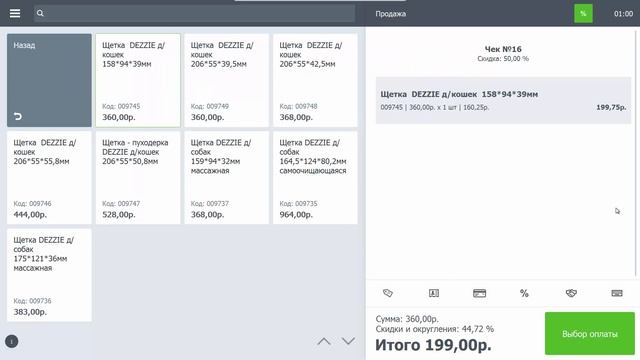Click the 01:00 clock display
Screen dimensions: 640x360
pos(623,14)
